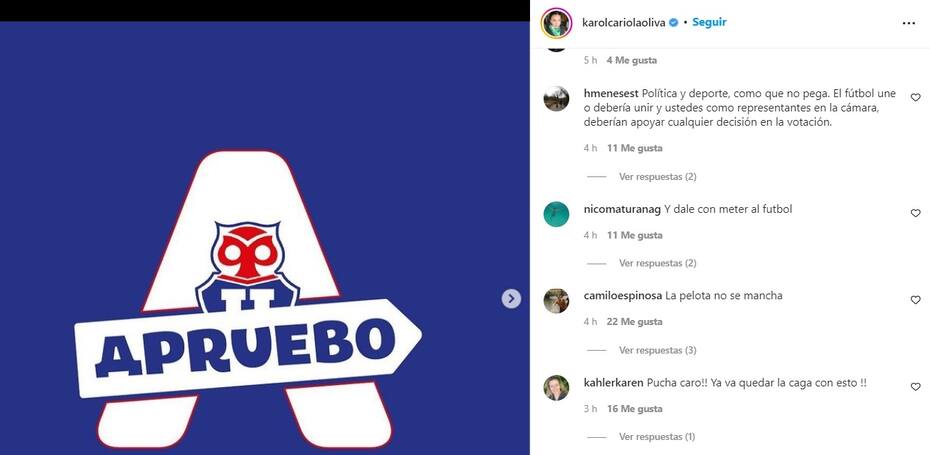Open the three-dot more options menu
Viewport: 930px width, 455px height.
908,23
